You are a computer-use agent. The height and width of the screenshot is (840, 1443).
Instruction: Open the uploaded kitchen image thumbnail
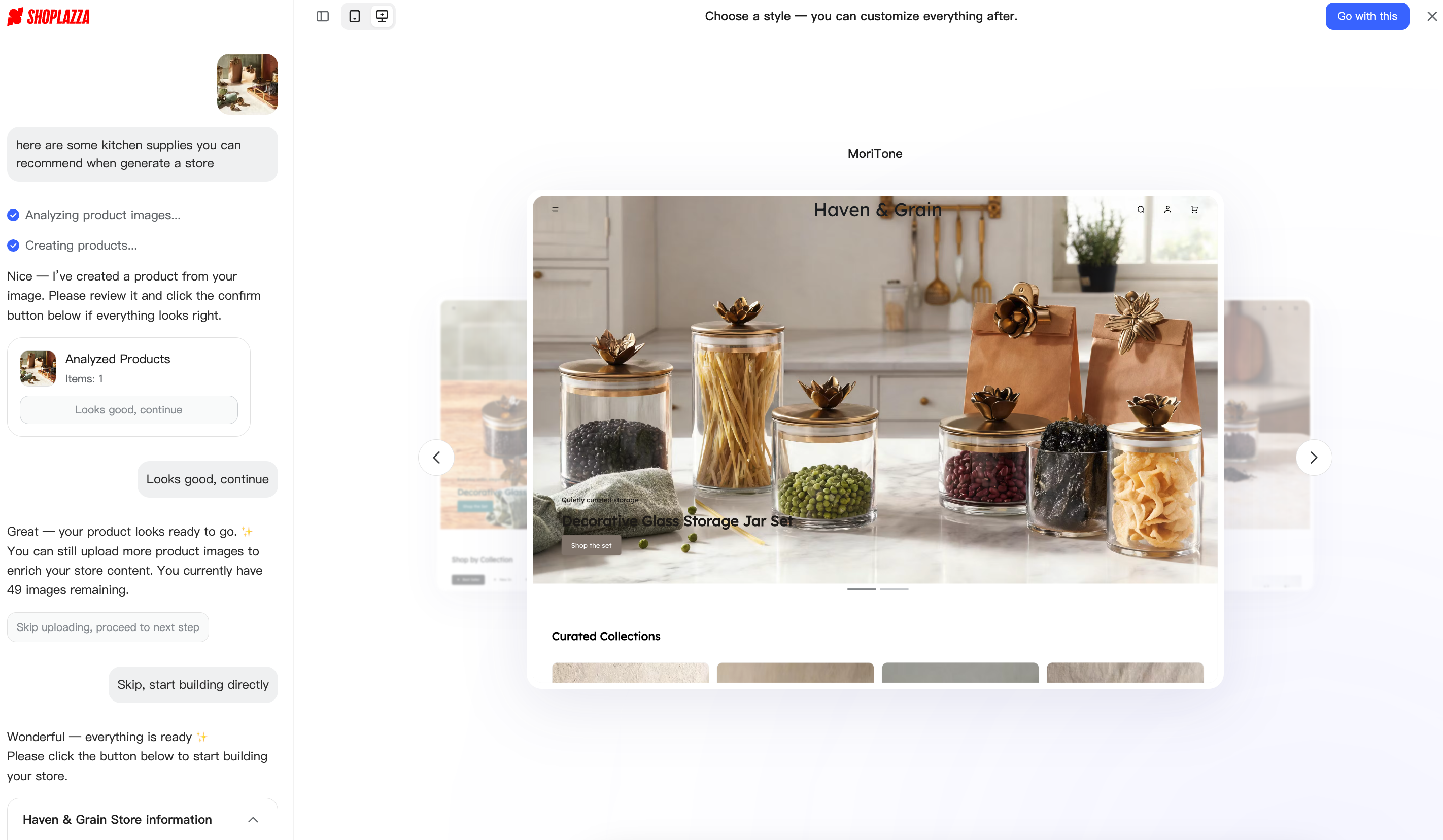coord(248,84)
